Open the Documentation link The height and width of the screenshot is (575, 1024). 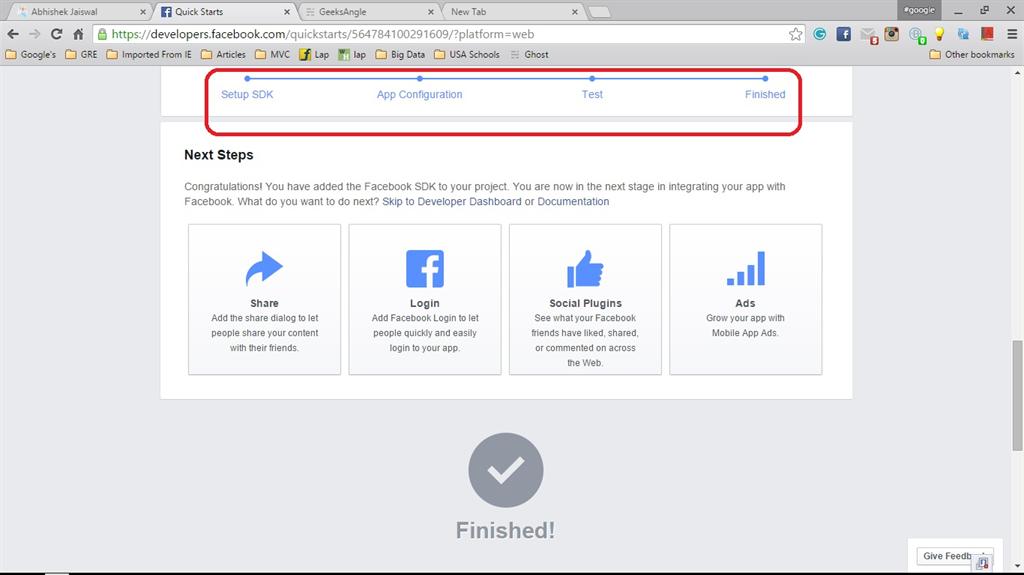[x=573, y=201]
